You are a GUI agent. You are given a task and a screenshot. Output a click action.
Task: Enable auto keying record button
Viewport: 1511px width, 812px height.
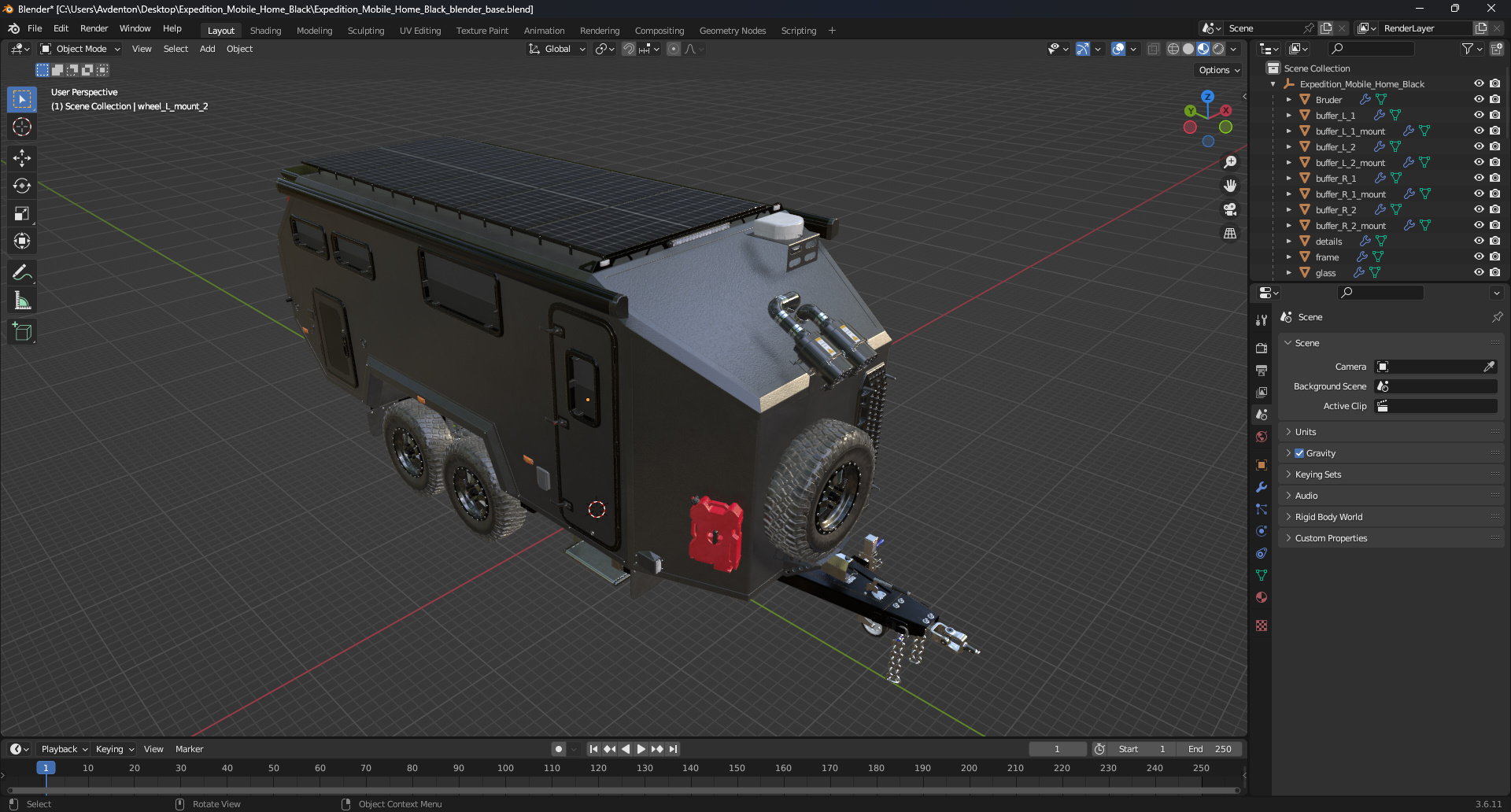click(558, 749)
